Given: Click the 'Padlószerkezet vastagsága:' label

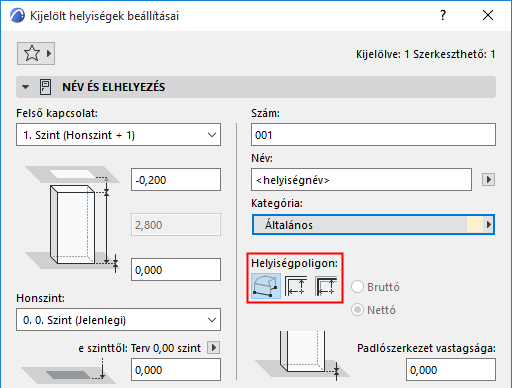Looking at the screenshot, I should 426,348.
